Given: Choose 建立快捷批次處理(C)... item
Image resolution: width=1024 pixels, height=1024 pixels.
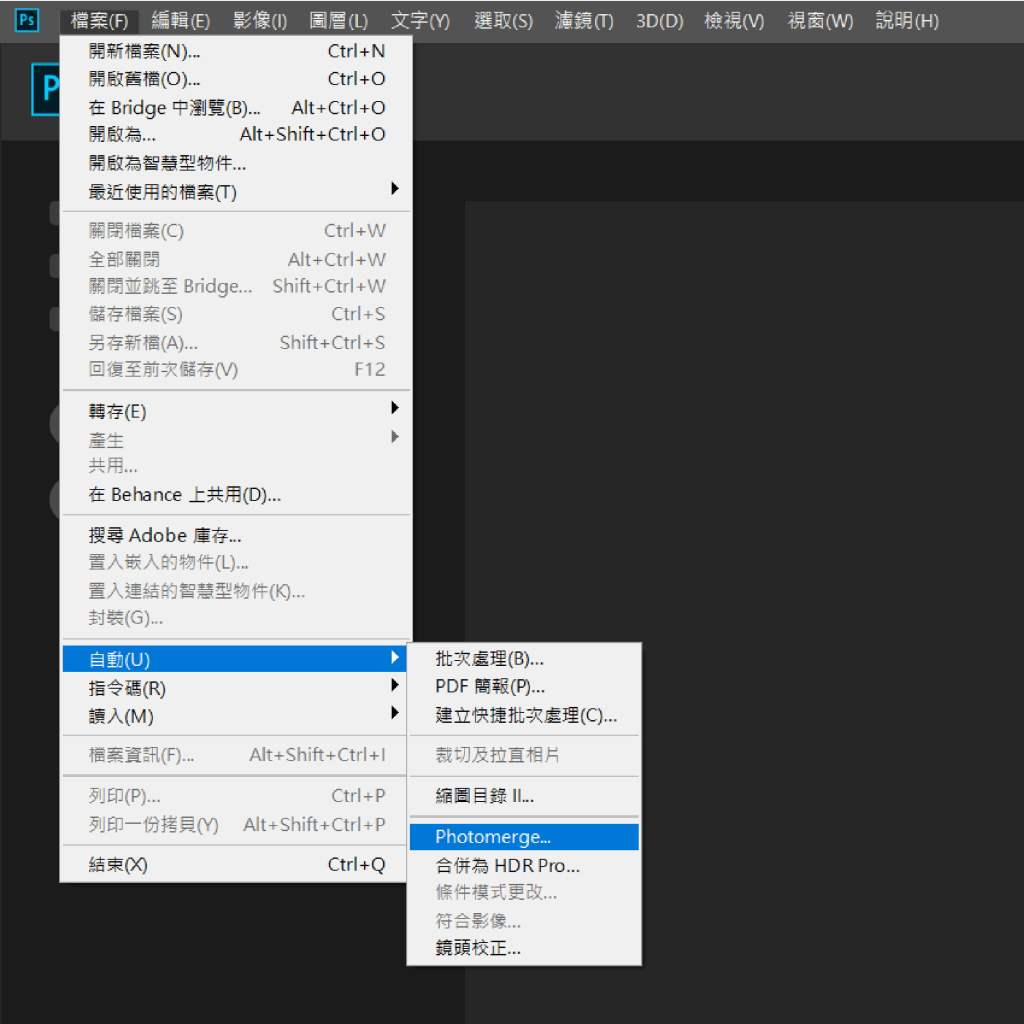Looking at the screenshot, I should click(524, 715).
